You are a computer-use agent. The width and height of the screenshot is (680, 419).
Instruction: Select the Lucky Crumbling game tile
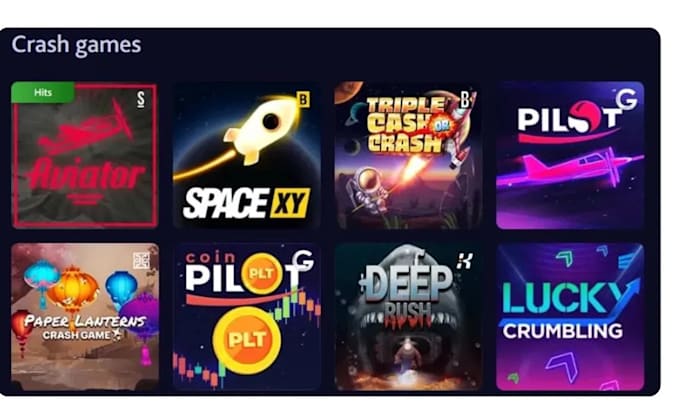click(x=570, y=317)
